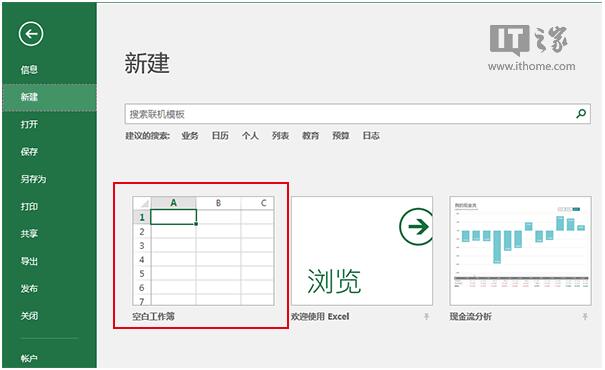Pin the 欢迎使用 Excel template
The width and height of the screenshot is (605, 370).
click(426, 317)
